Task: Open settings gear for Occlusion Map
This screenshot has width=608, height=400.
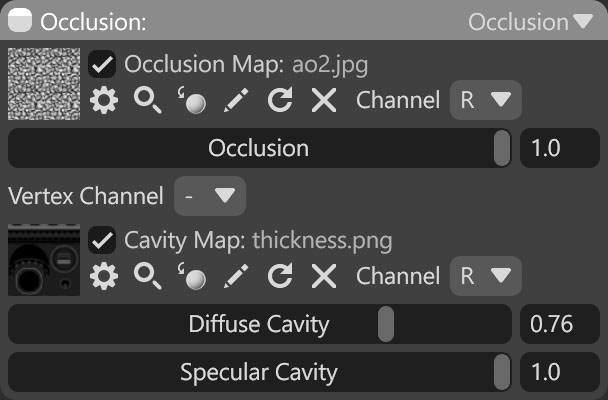Action: (104, 100)
